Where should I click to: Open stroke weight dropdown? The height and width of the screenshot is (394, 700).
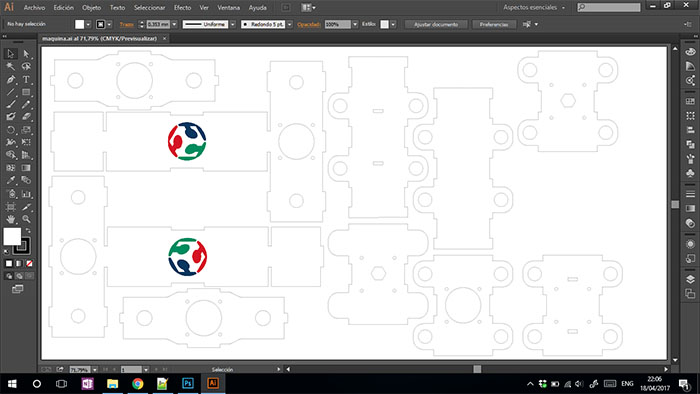(175, 25)
